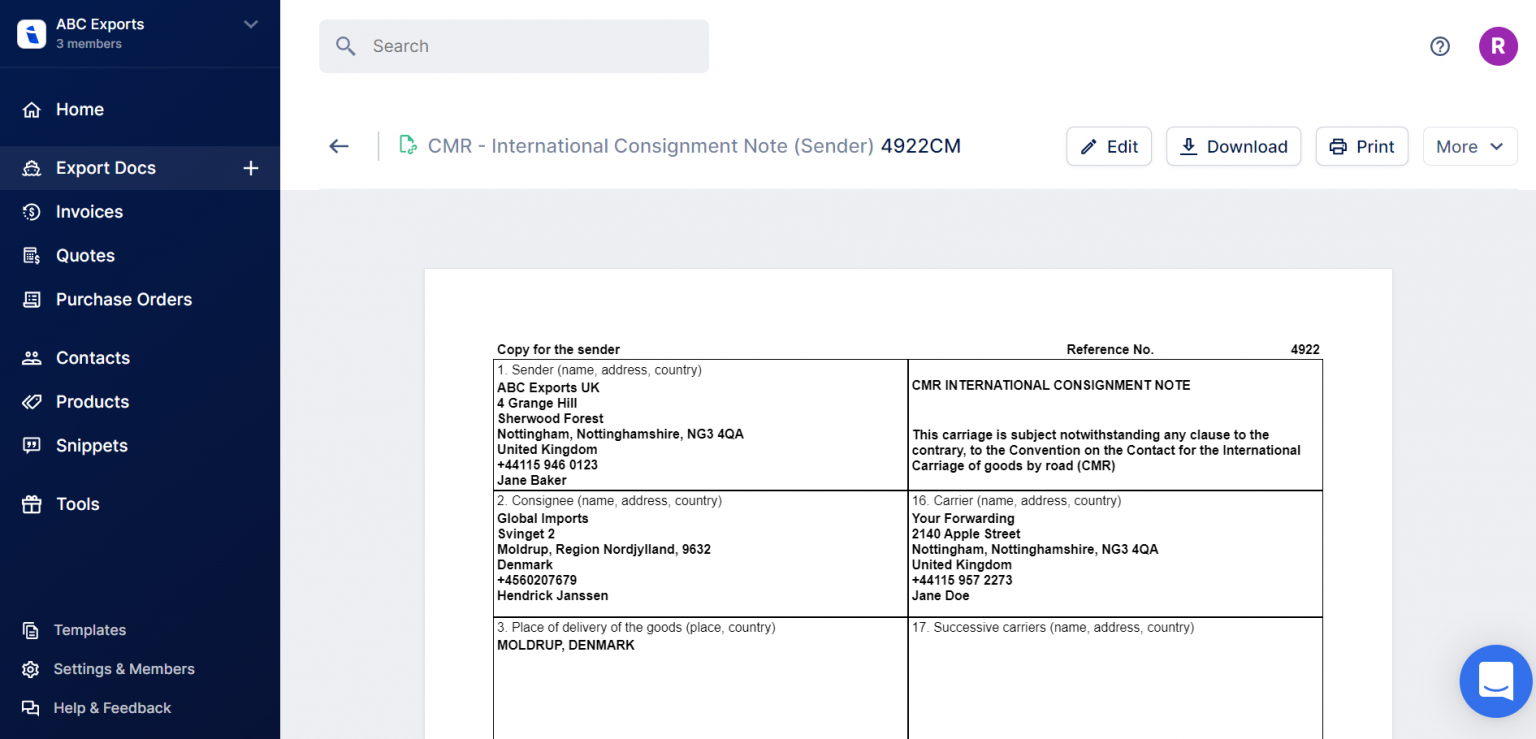The image size is (1536, 739).
Task: Open the Products tag icon
Action: click(x=33, y=401)
